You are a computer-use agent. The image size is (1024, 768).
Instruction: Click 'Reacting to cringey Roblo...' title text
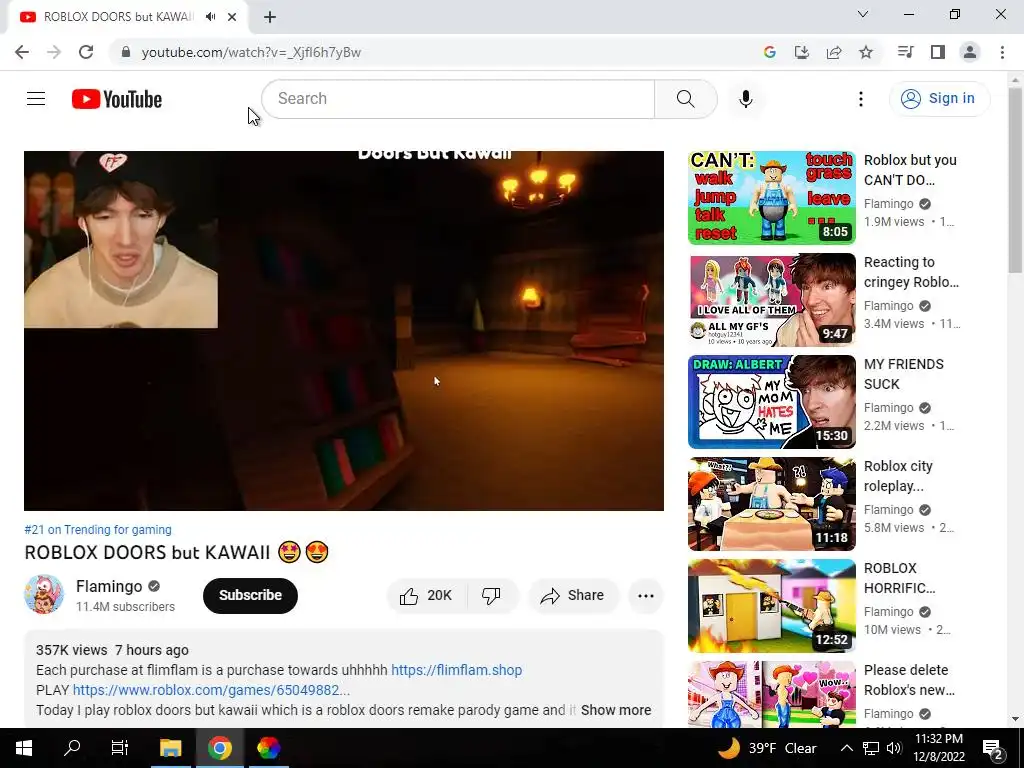pos(911,272)
